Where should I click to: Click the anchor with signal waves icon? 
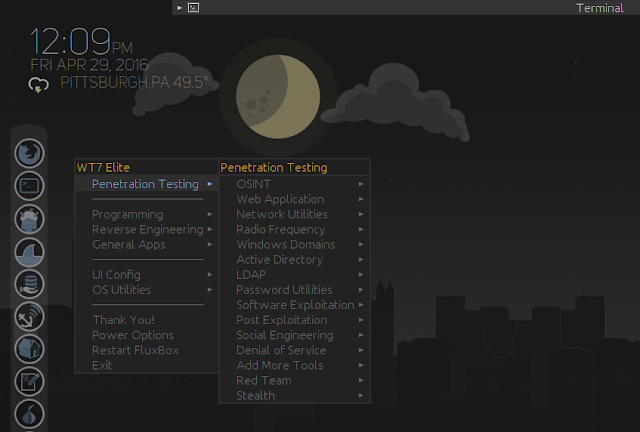click(x=29, y=316)
